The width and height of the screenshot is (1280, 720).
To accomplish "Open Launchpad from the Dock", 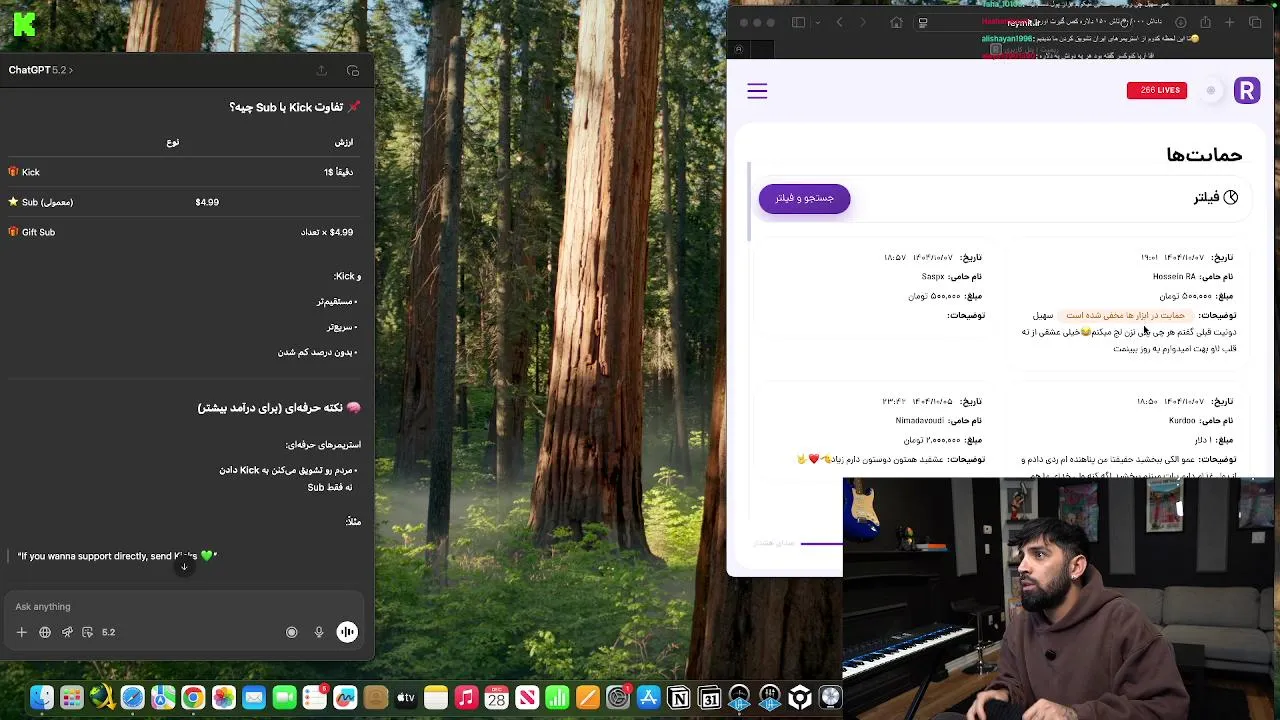I will pos(72,697).
